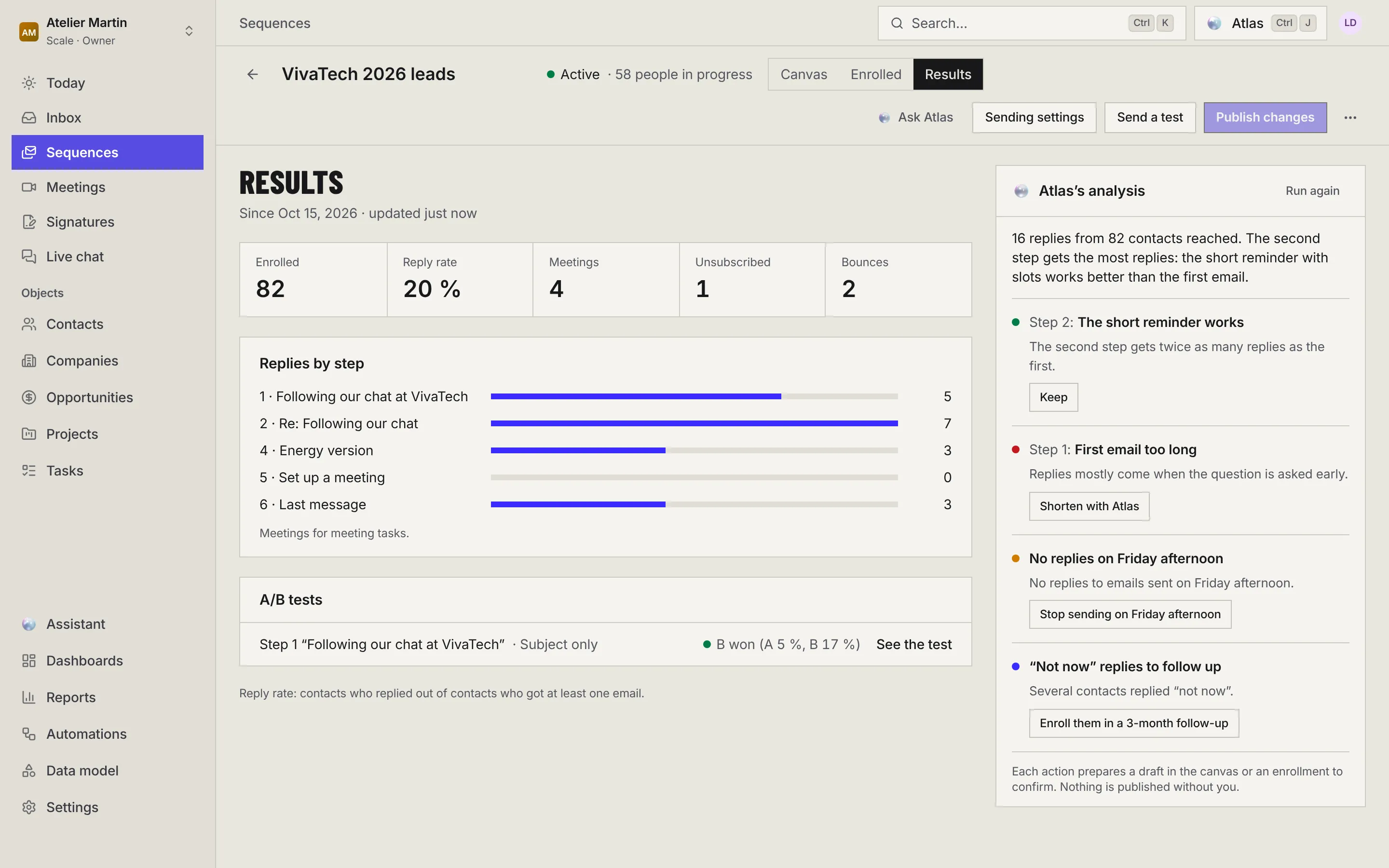Open the Settings gear icon
1389x868 pixels.
coord(29,807)
